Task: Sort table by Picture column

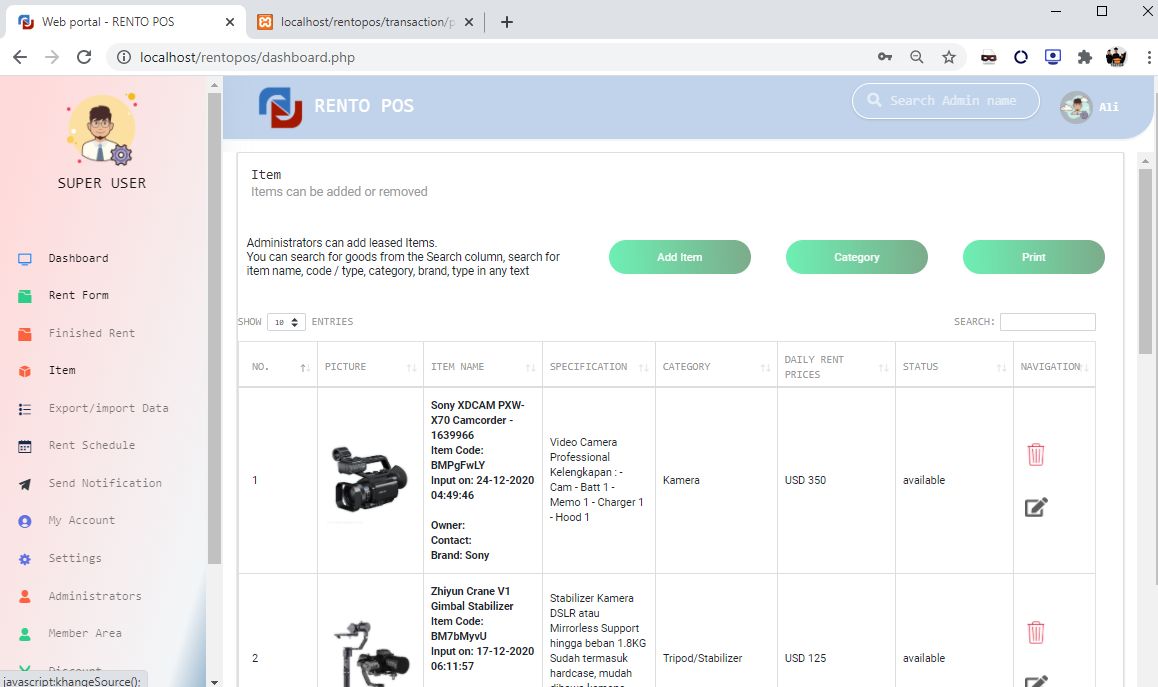Action: (370, 366)
